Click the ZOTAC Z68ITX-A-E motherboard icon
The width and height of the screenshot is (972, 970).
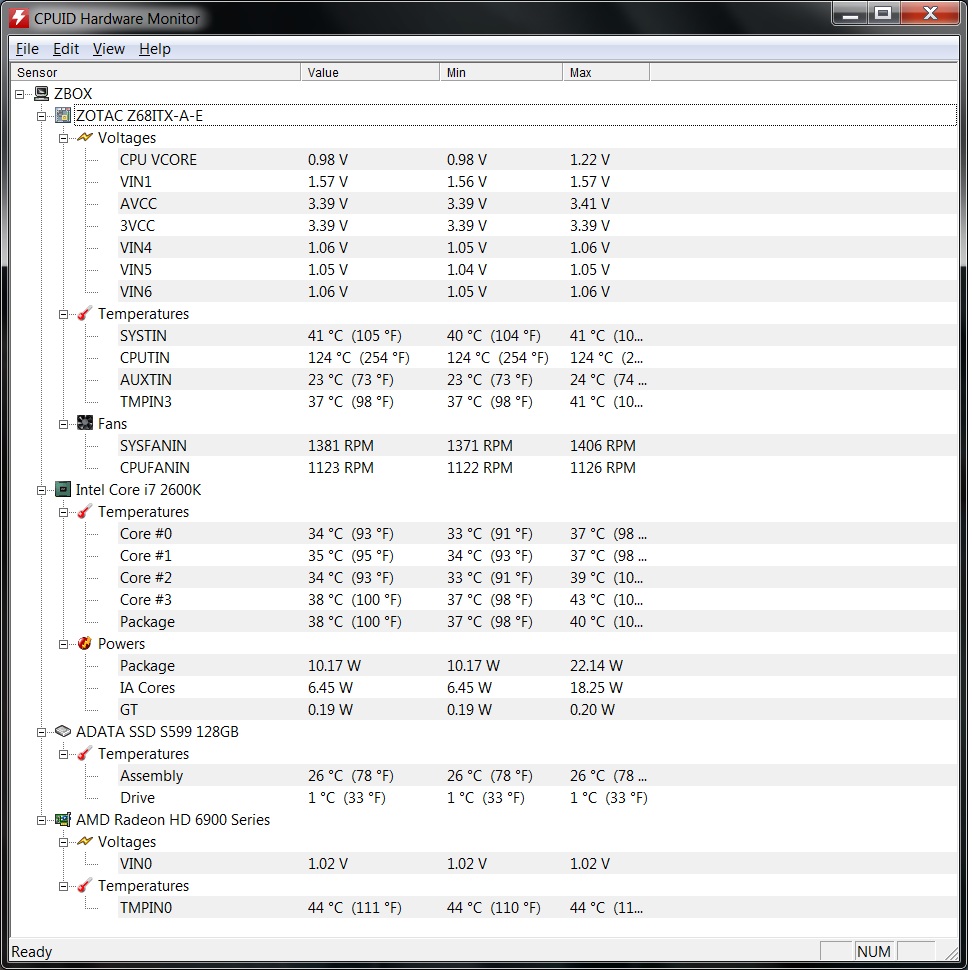(63, 115)
